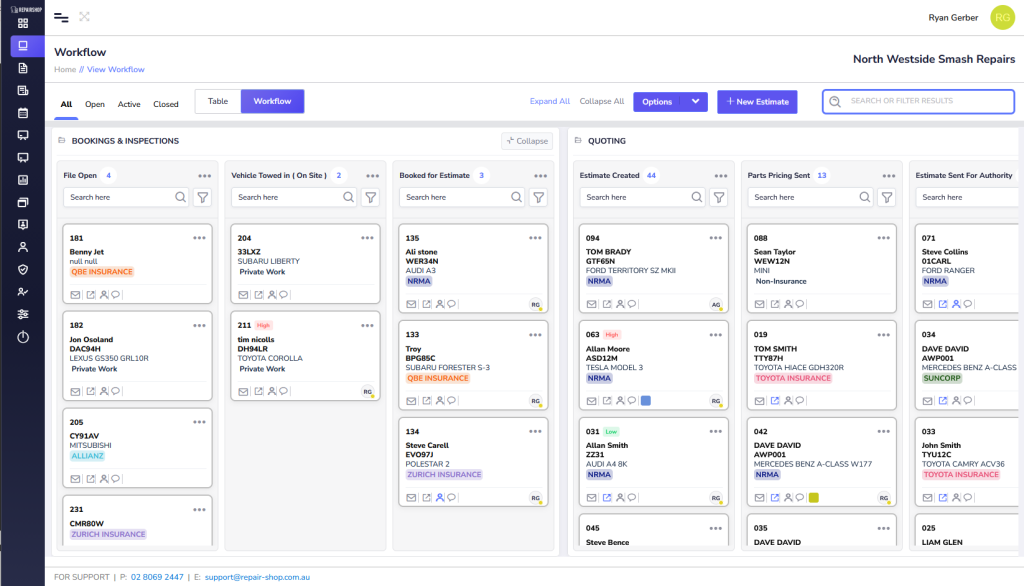This screenshot has height=586, width=1024.
Task: Open three-dot menu on card 094 TOM BRADY
Action: click(716, 238)
